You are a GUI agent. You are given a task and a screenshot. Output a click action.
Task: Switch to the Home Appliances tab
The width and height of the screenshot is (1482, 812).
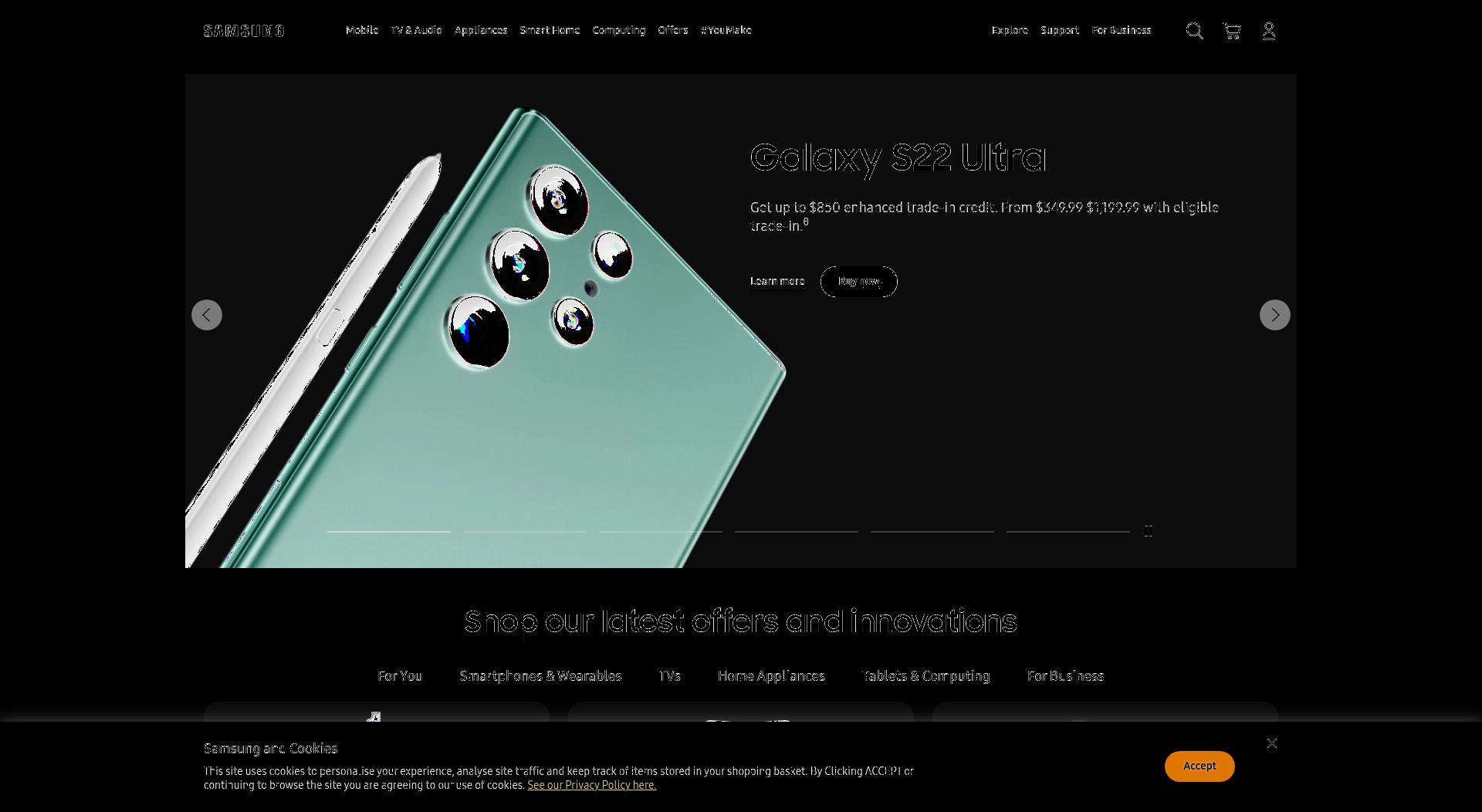point(771,676)
